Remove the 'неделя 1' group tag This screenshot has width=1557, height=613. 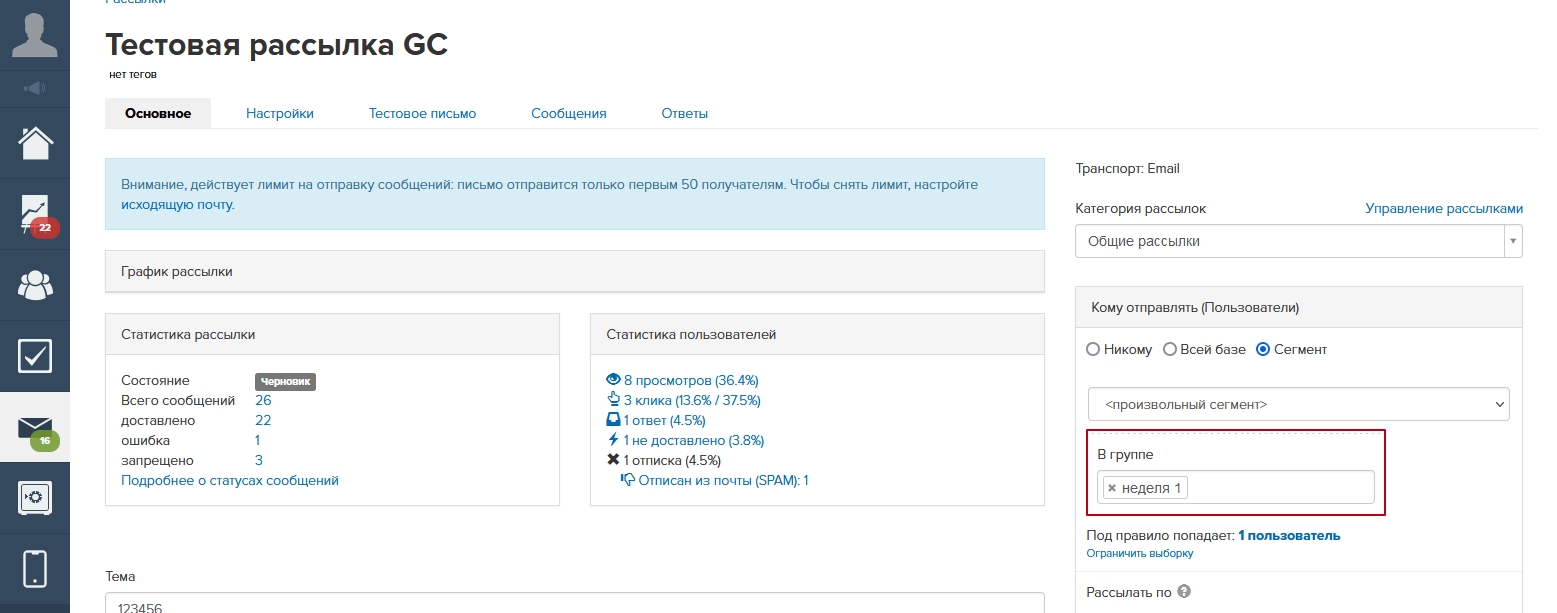coord(1112,488)
